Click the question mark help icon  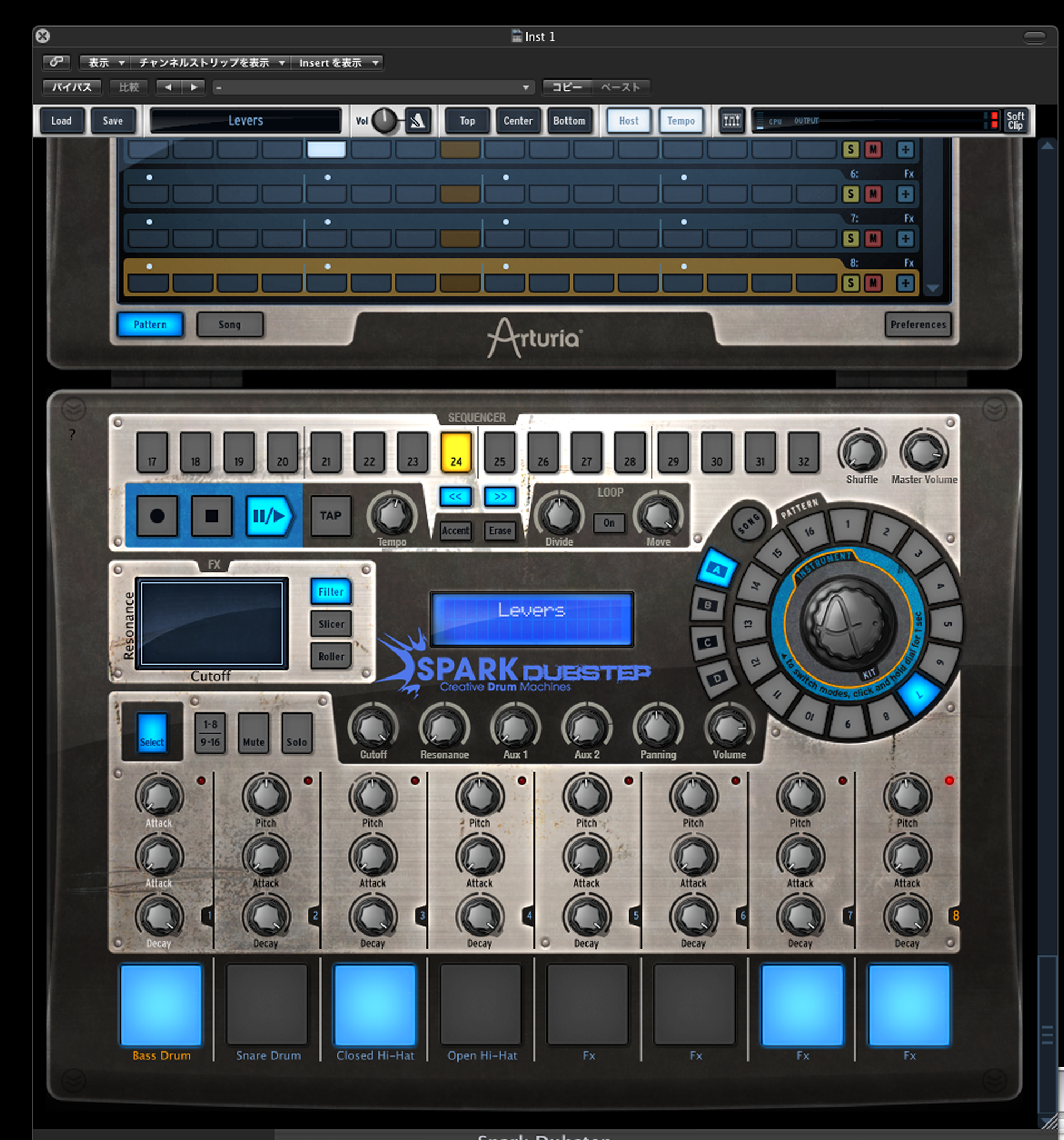72,435
